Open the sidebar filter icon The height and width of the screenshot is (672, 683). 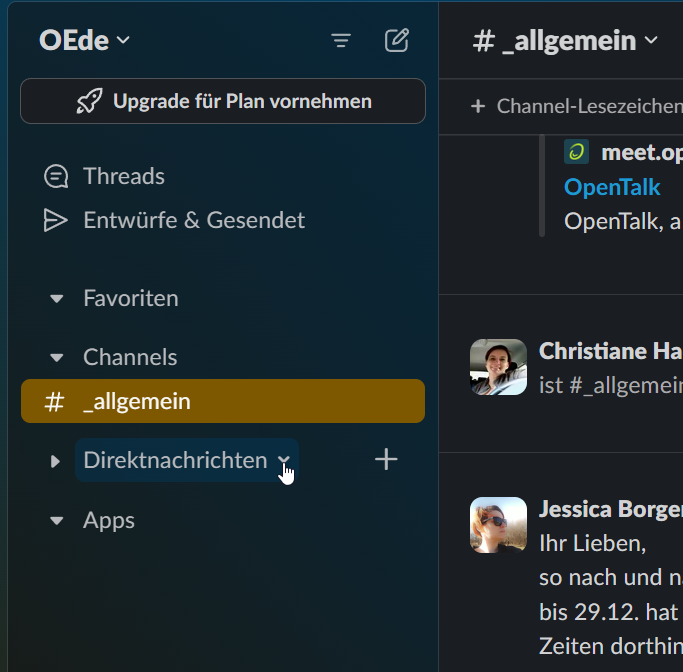341,41
